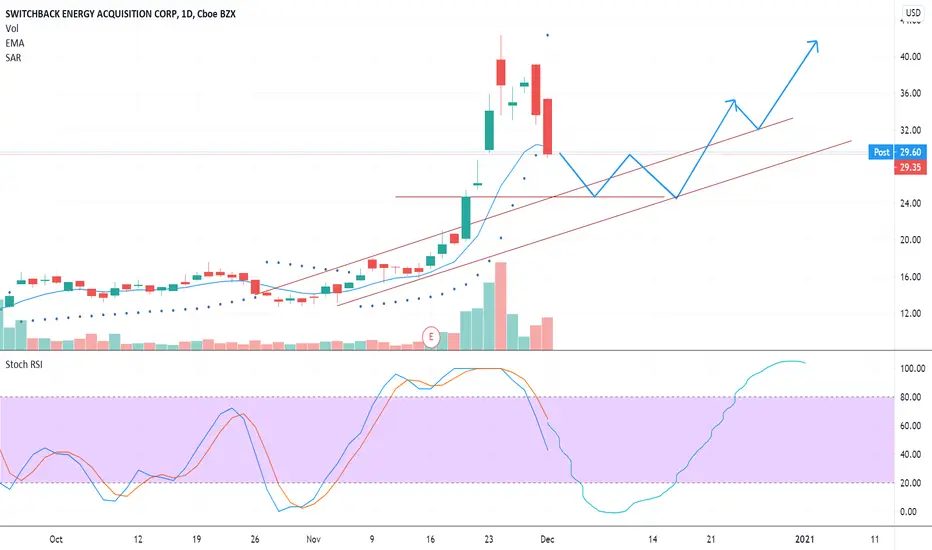Click the 16.00 price axis value
The width and height of the screenshot is (932, 550).
tap(911, 277)
